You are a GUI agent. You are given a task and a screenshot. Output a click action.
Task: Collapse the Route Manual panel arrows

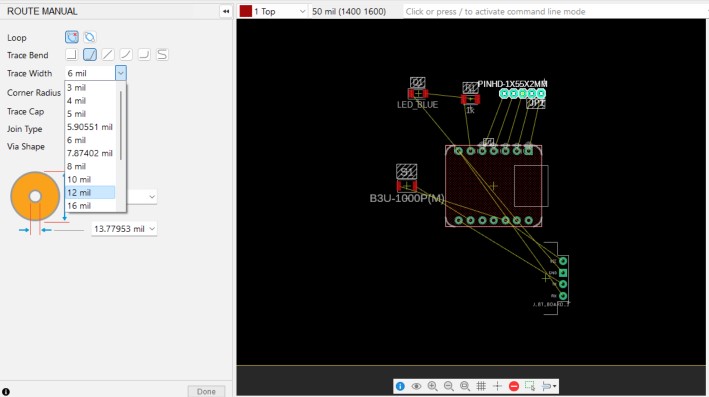pos(226,11)
